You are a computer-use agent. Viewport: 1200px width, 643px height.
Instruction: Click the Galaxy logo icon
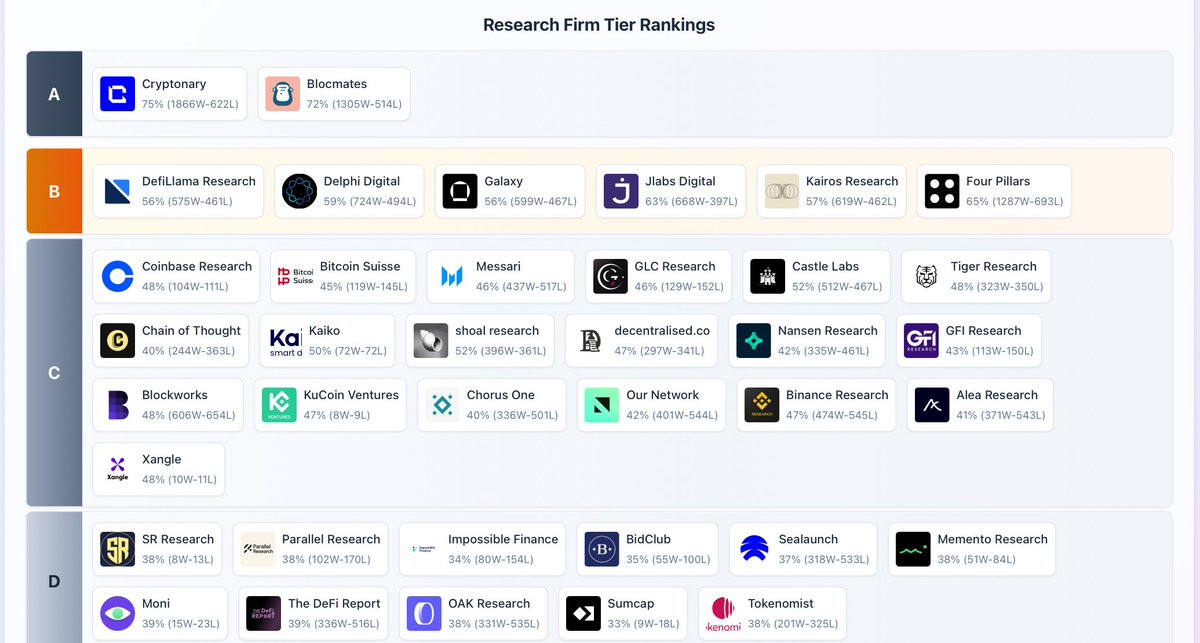pos(460,191)
